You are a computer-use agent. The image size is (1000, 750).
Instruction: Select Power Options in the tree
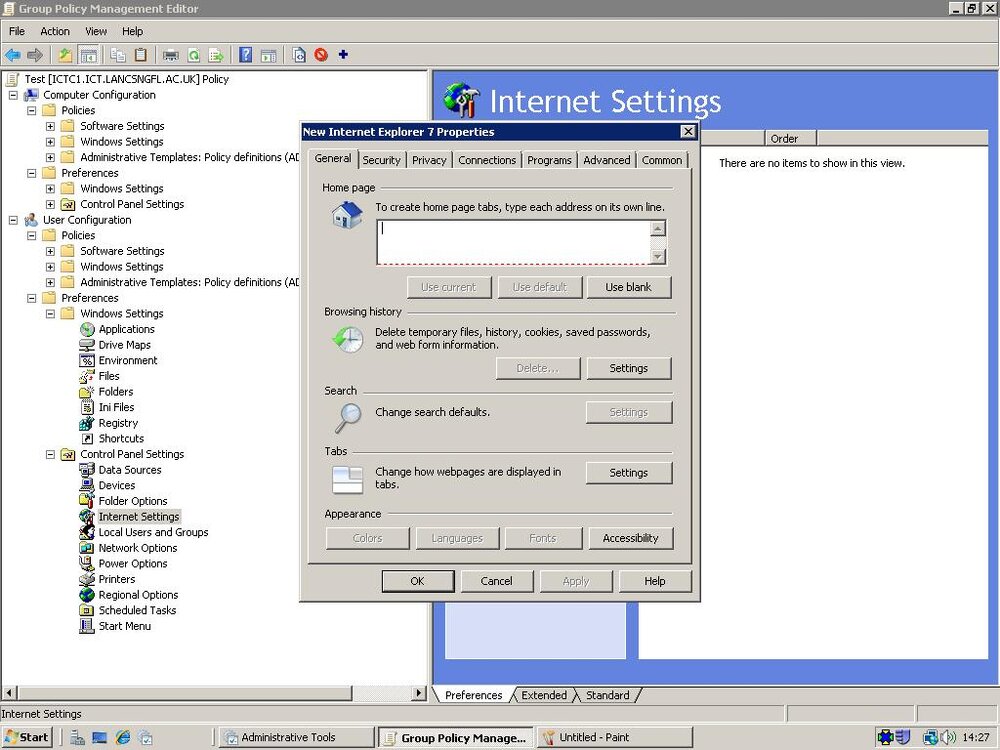(133, 564)
